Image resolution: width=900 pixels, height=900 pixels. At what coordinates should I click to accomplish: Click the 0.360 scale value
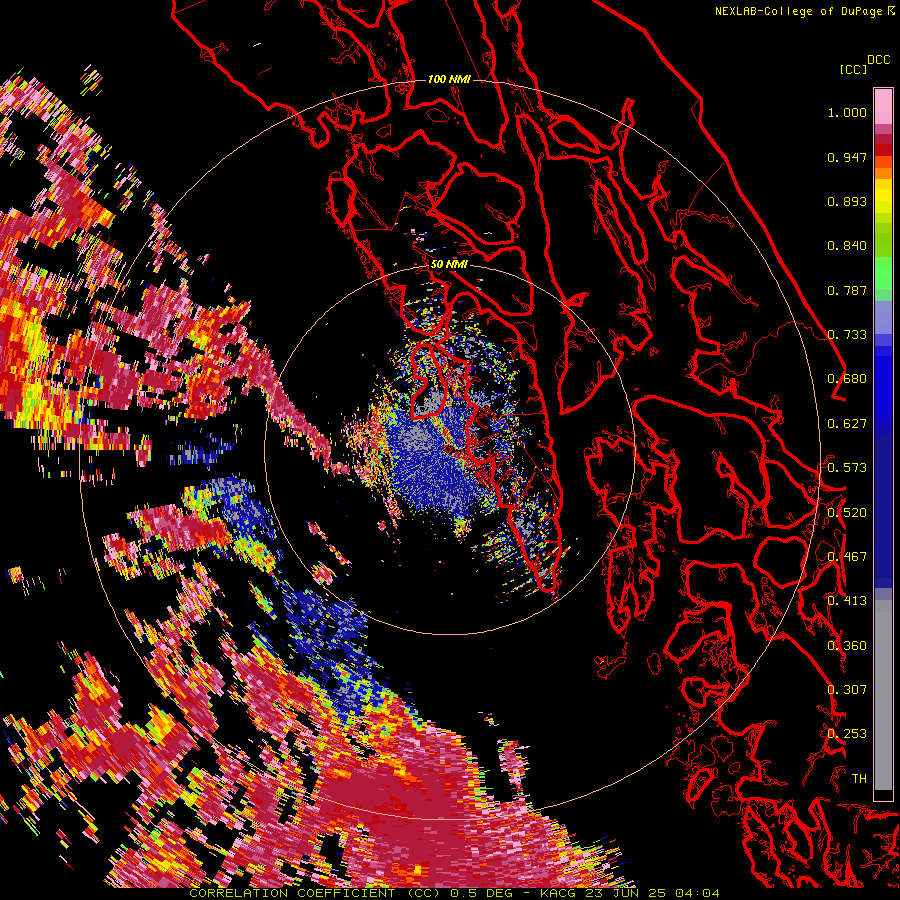[x=847, y=646]
